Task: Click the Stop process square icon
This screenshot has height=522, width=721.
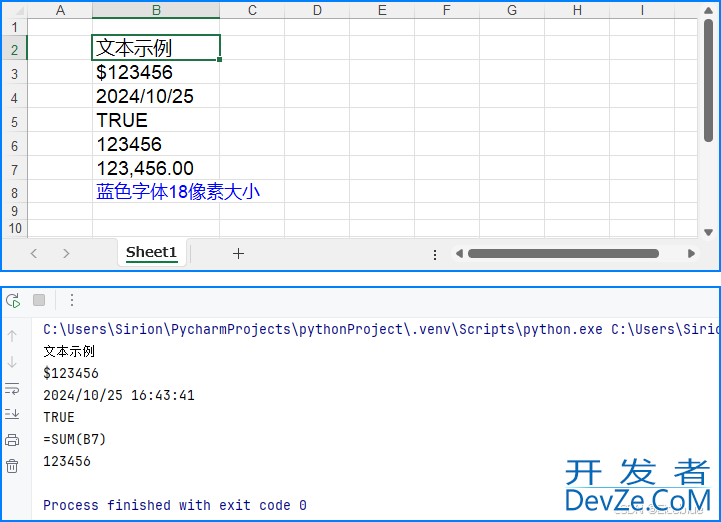Action: pos(39,300)
